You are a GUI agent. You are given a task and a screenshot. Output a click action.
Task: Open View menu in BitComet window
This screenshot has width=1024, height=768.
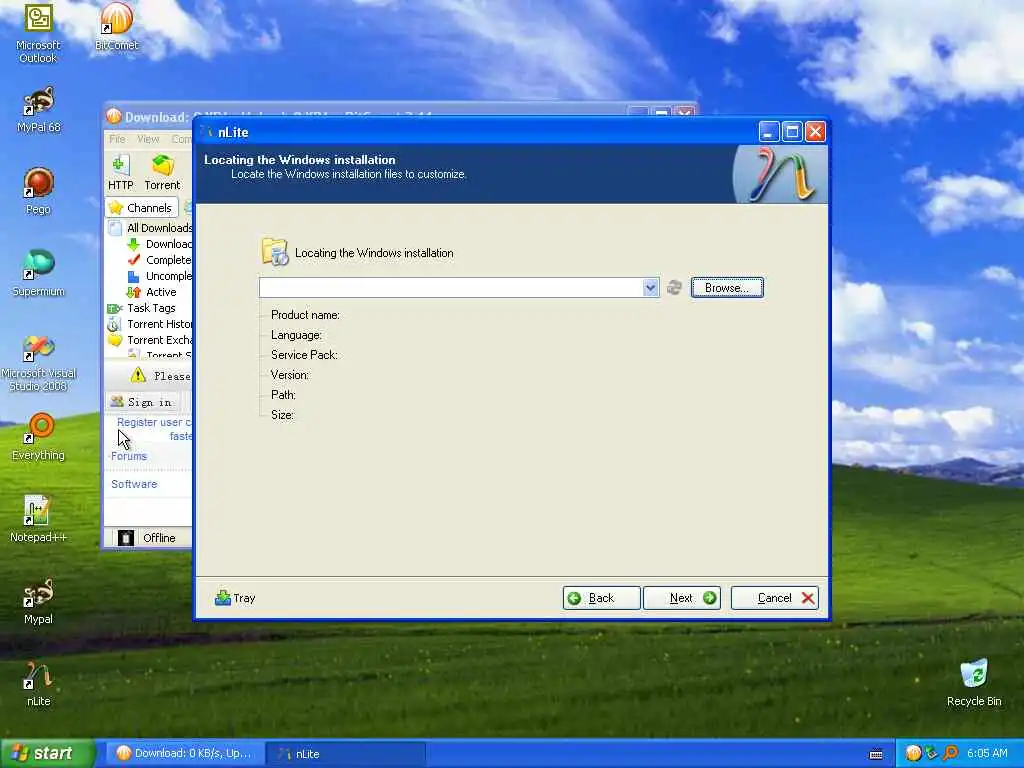click(x=148, y=139)
